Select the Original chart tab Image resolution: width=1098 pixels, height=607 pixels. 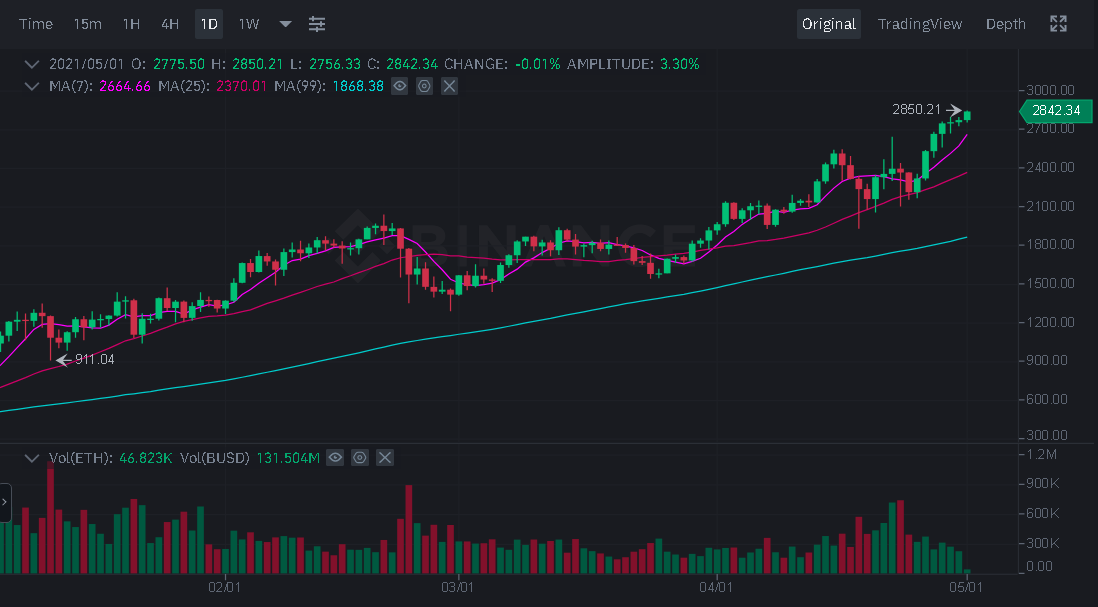(828, 24)
